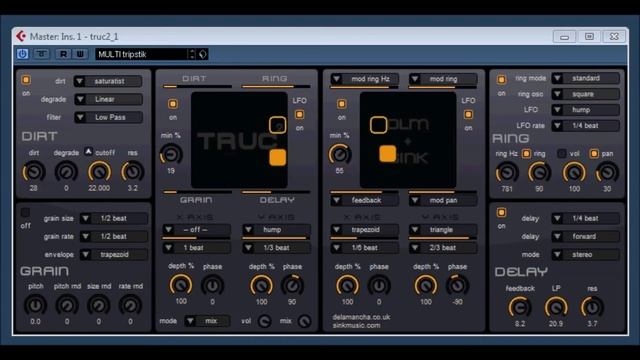The image size is (640, 360).
Task: Open the right pad trapezoid LFO shape dropdown
Action: 364,230
